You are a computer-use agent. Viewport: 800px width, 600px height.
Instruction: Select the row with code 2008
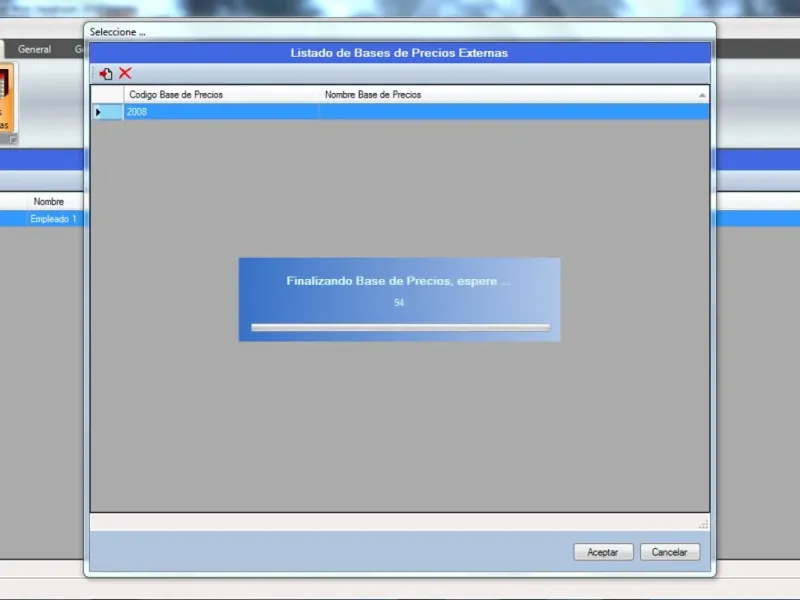pos(400,112)
